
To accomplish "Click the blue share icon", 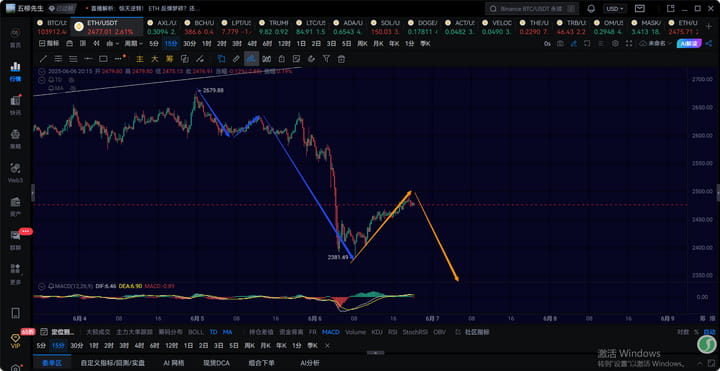I will point(709,43).
